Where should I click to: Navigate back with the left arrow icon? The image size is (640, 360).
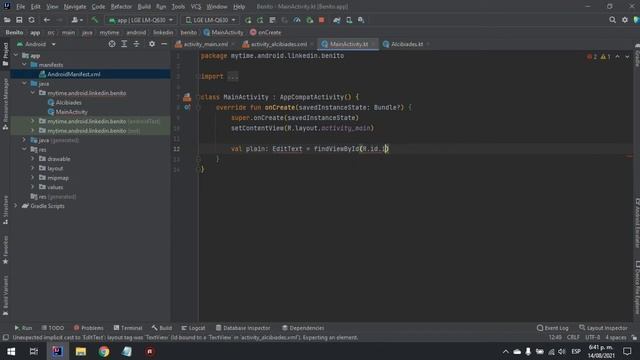pos(47,20)
